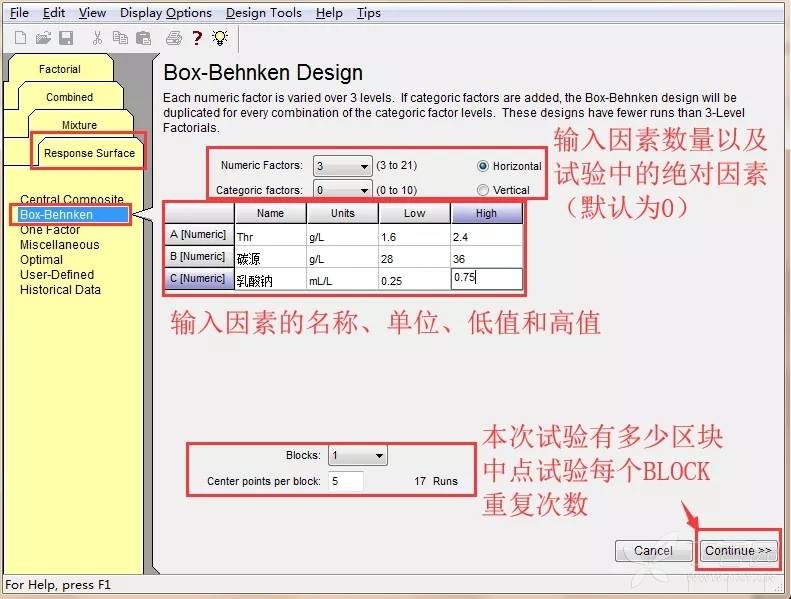Open the Display Options menu

(165, 13)
